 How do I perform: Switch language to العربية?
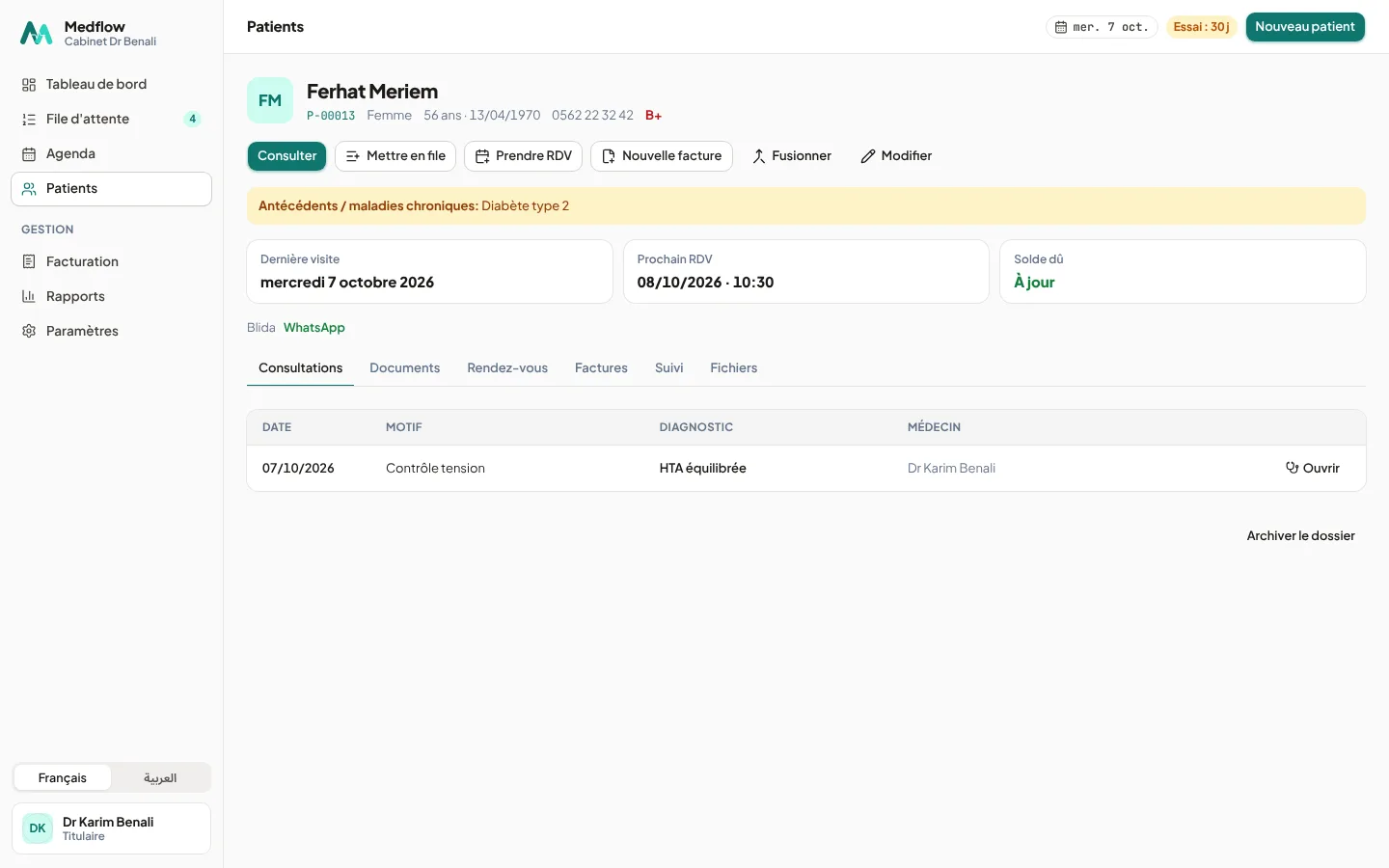click(160, 778)
